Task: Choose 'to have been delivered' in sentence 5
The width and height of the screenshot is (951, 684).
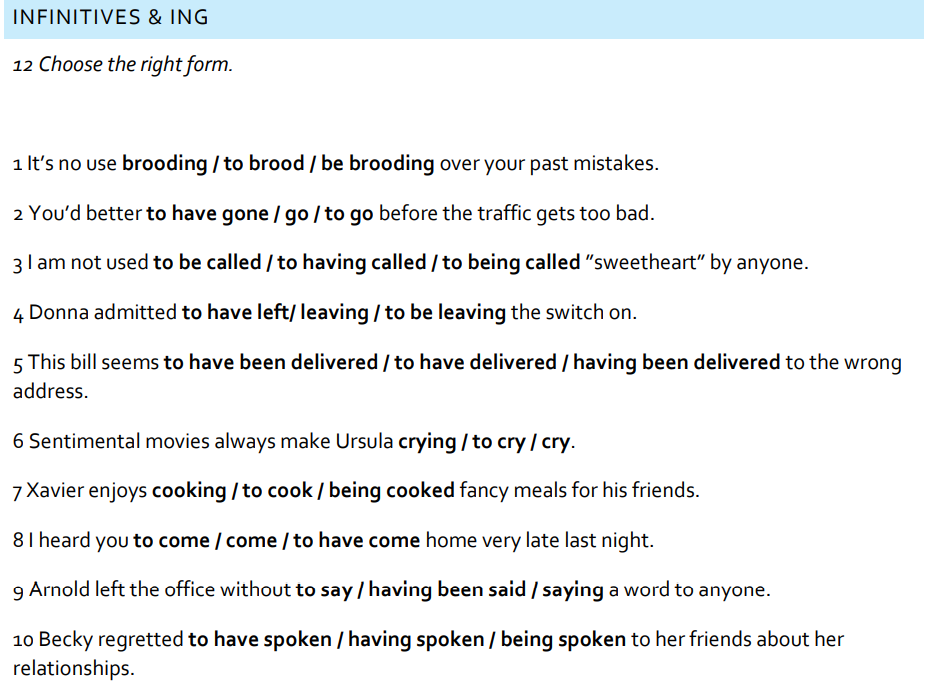Action: tap(269, 362)
